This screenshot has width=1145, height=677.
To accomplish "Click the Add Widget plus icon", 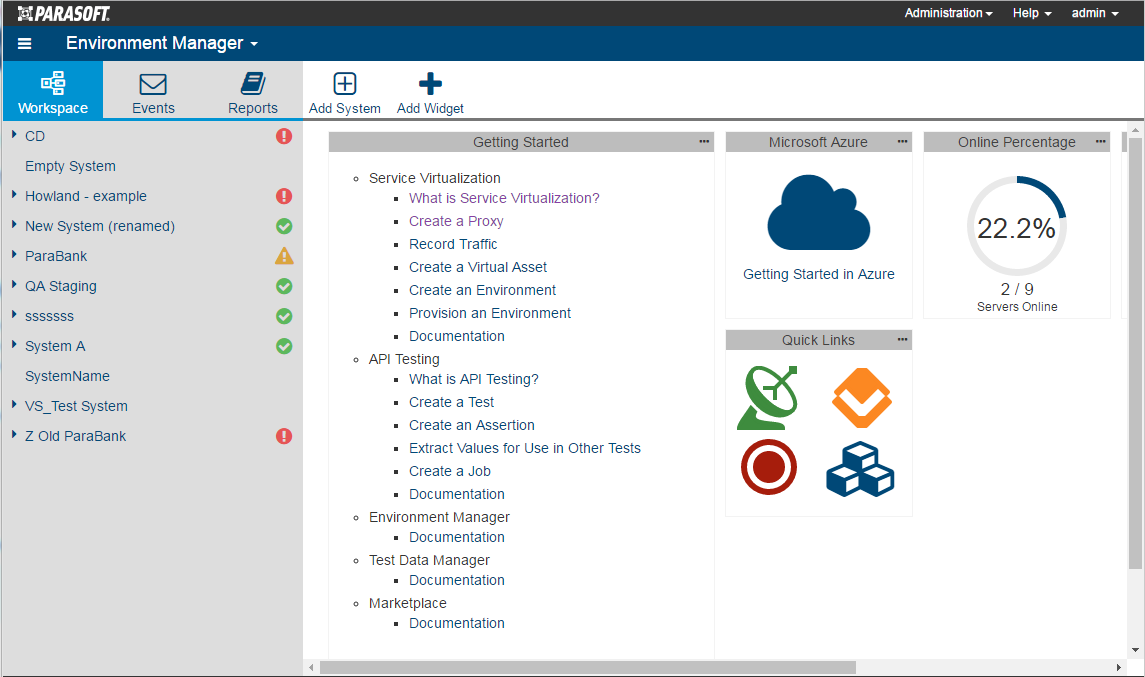I will point(430,84).
